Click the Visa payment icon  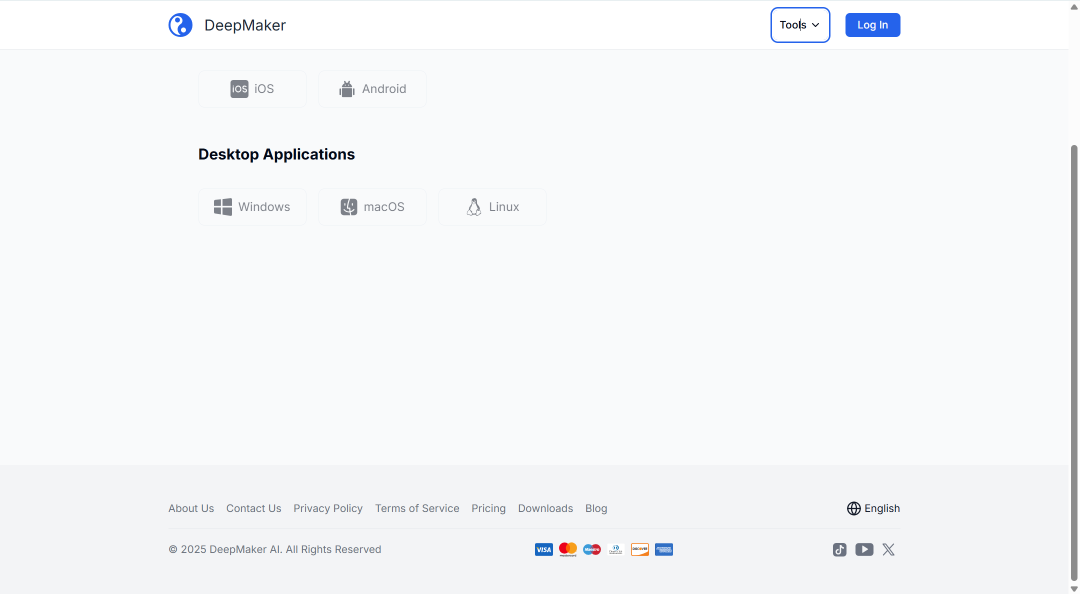pyautogui.click(x=543, y=549)
